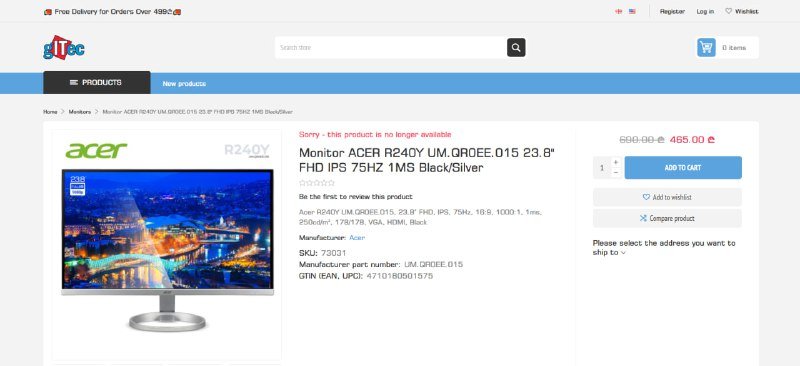Click Add to wishlist button
Image resolution: width=800 pixels, height=366 pixels.
667,197
